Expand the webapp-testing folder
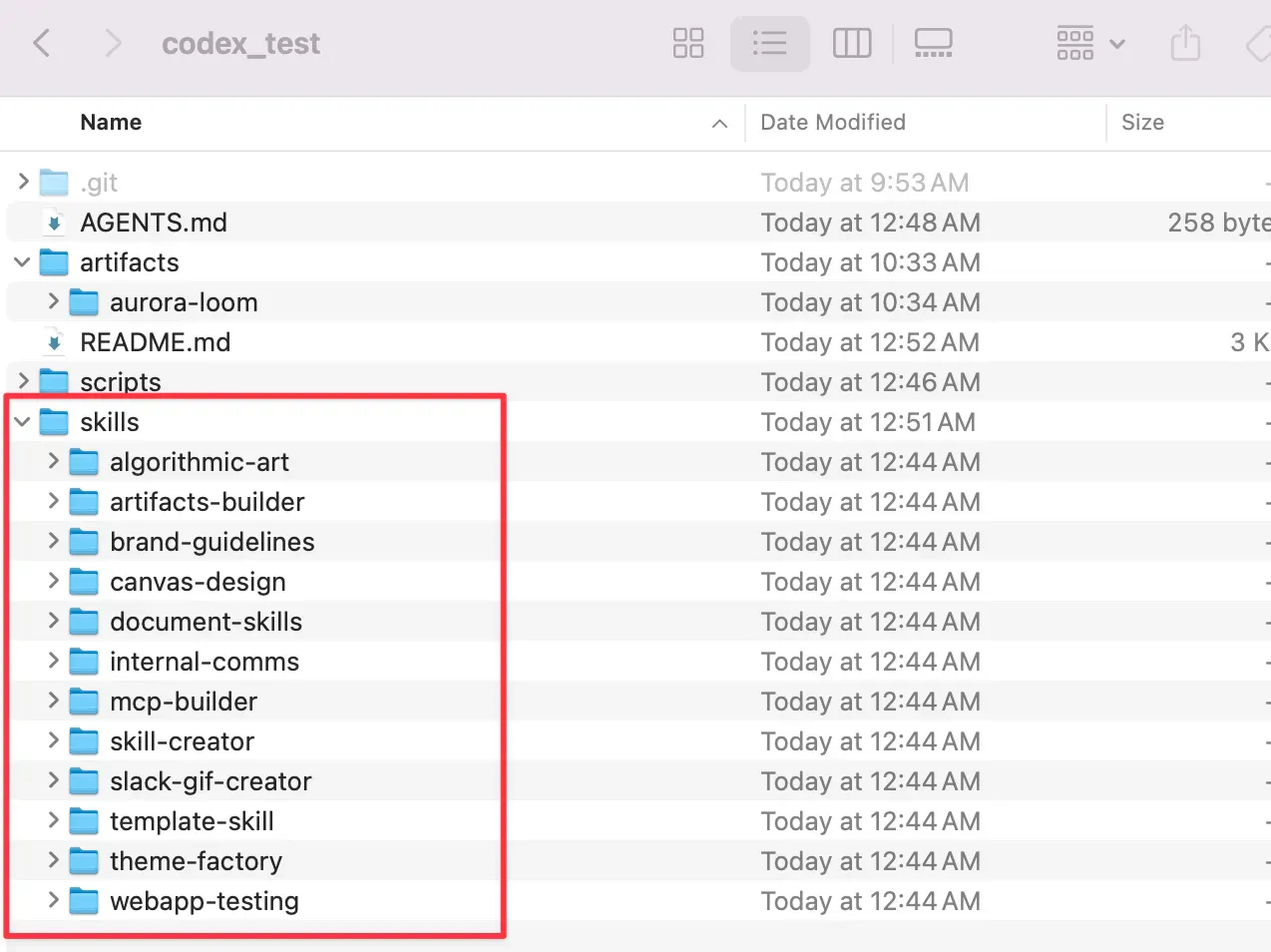 click(x=53, y=899)
